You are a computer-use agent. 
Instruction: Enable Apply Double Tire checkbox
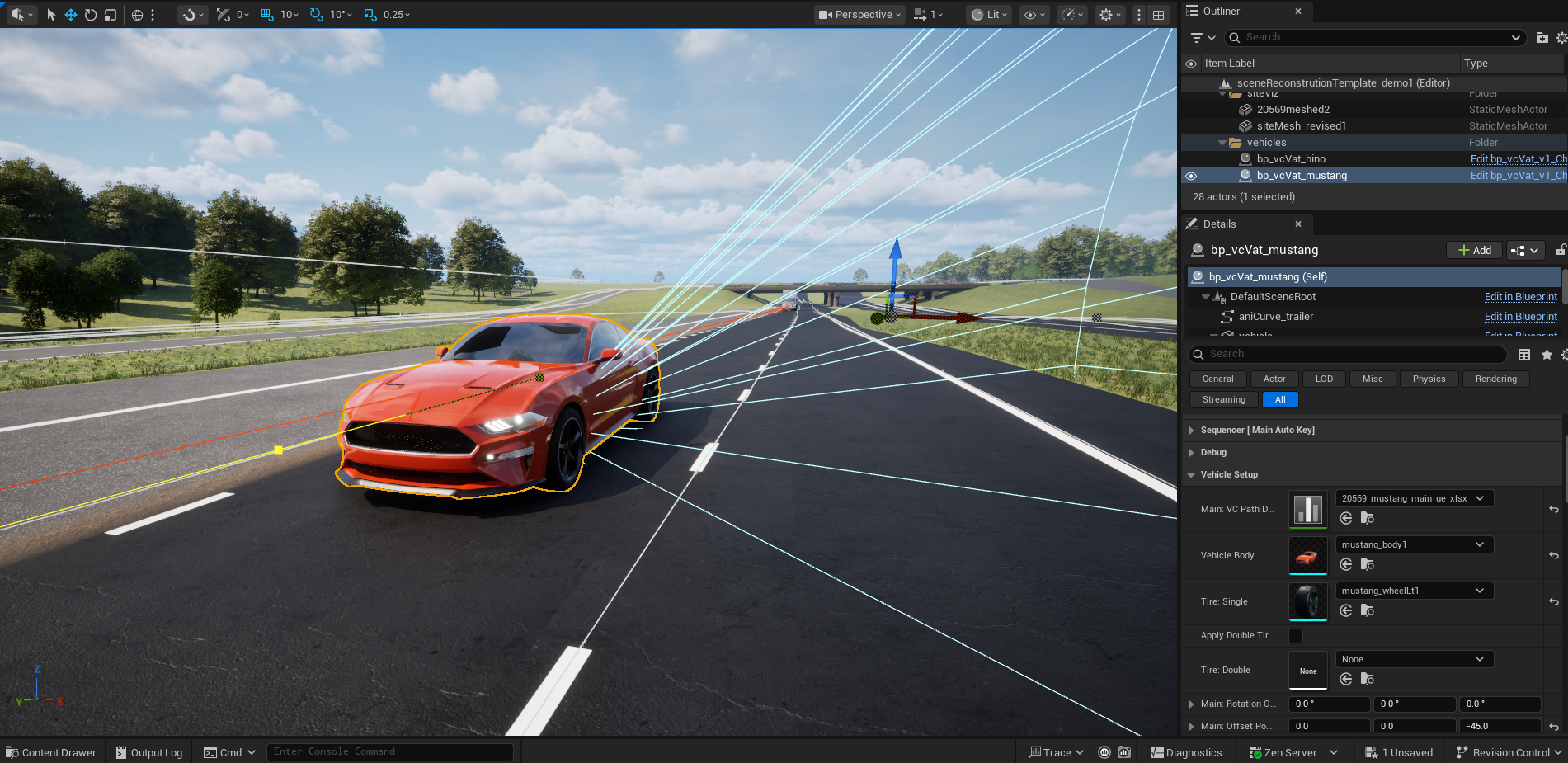tap(1296, 636)
